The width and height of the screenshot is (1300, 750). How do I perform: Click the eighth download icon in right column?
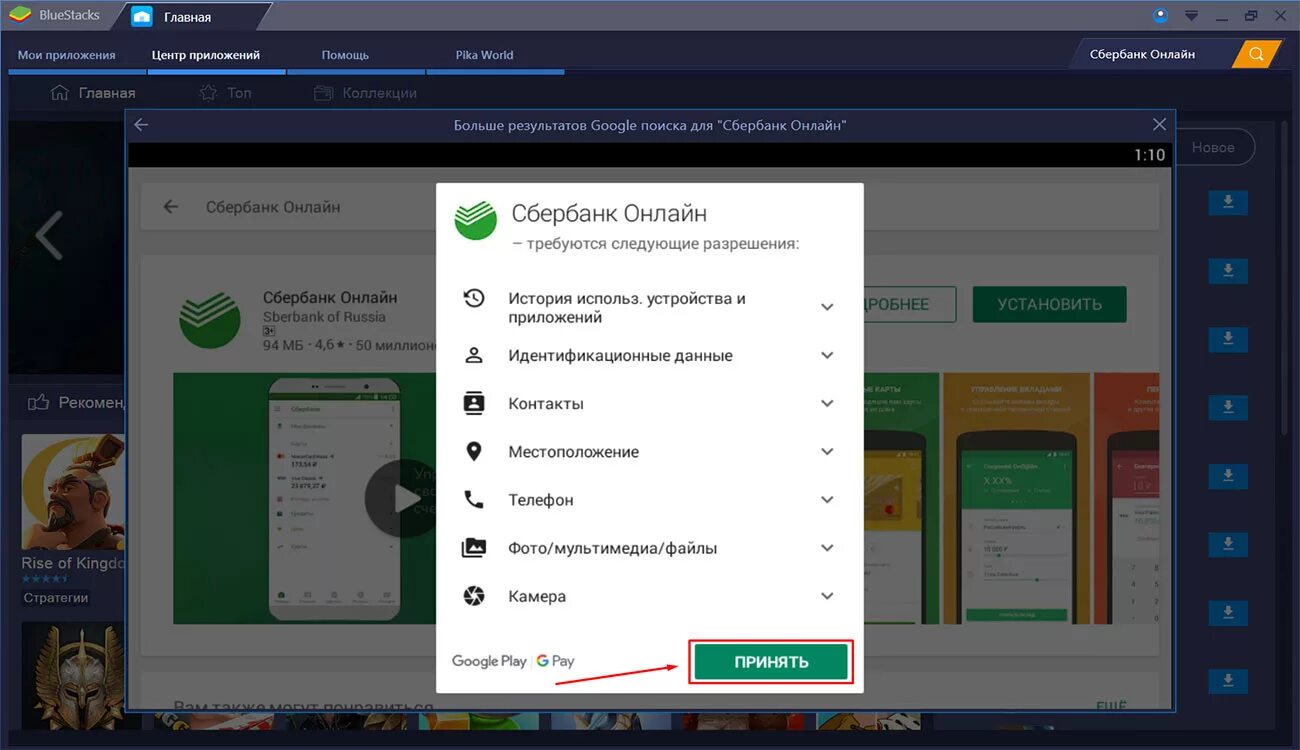[x=1228, y=681]
